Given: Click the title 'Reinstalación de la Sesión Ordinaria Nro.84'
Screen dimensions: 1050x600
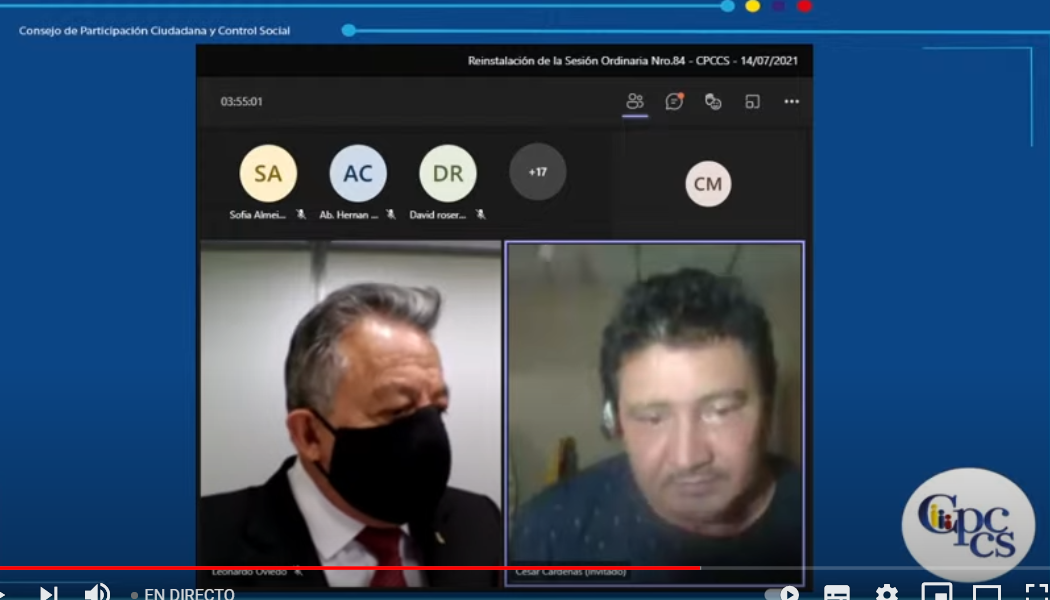Looking at the screenshot, I should tap(577, 61).
